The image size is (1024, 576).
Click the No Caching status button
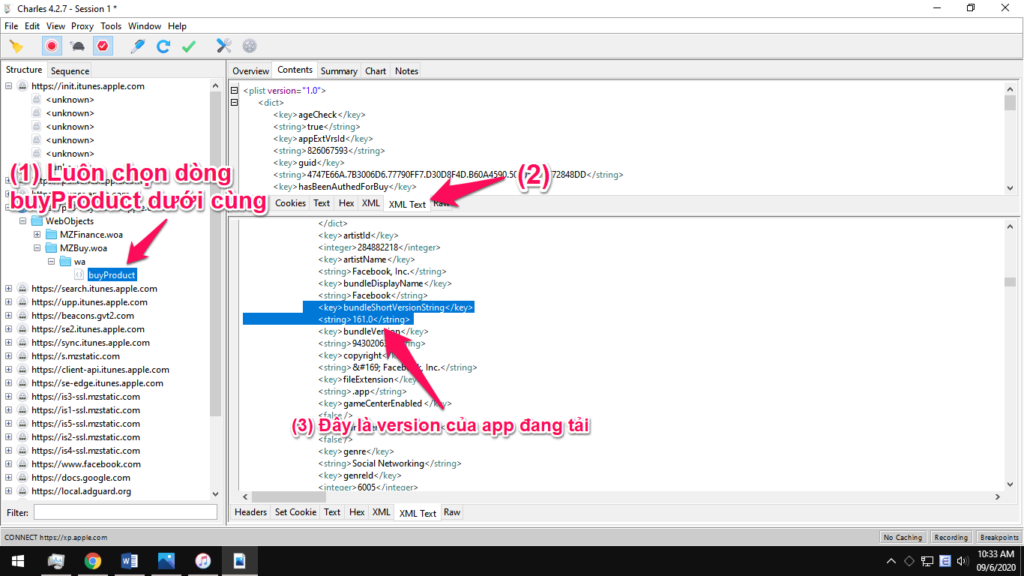click(902, 537)
